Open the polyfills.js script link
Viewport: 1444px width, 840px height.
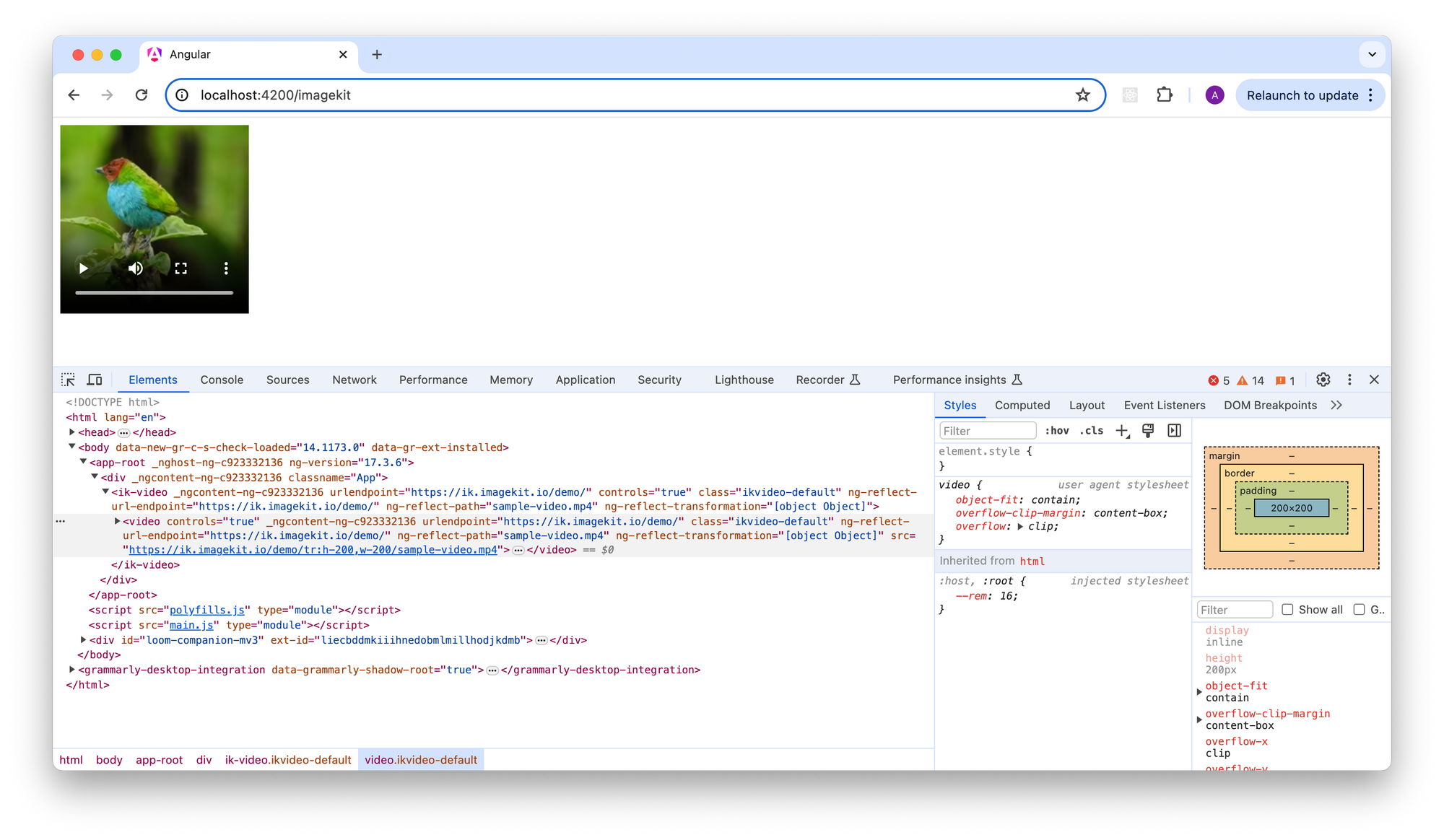point(206,611)
